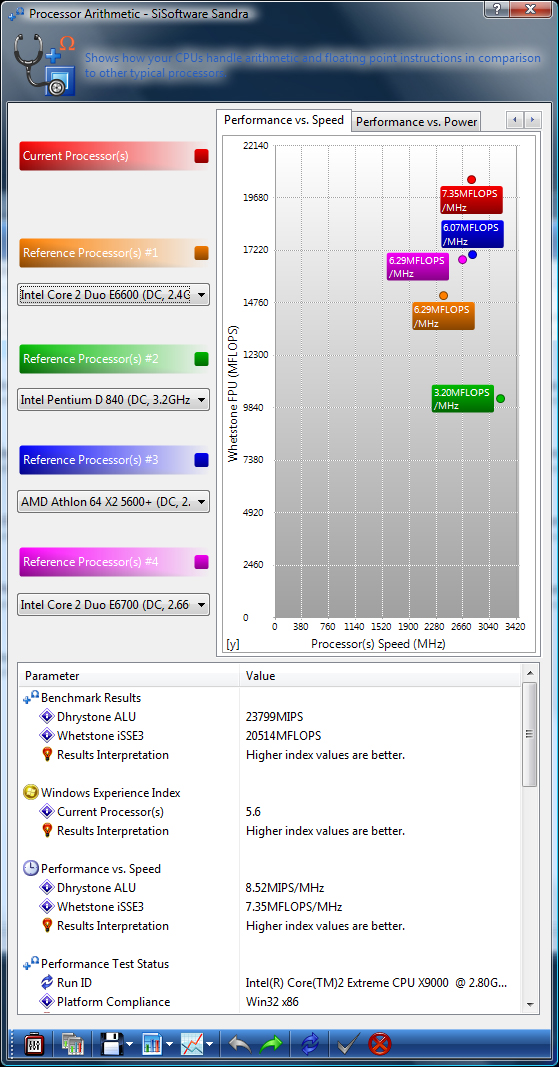Click the red 7.35MFLOPS/MHz chart label
Screen dimensions: 559x1067
pos(471,200)
